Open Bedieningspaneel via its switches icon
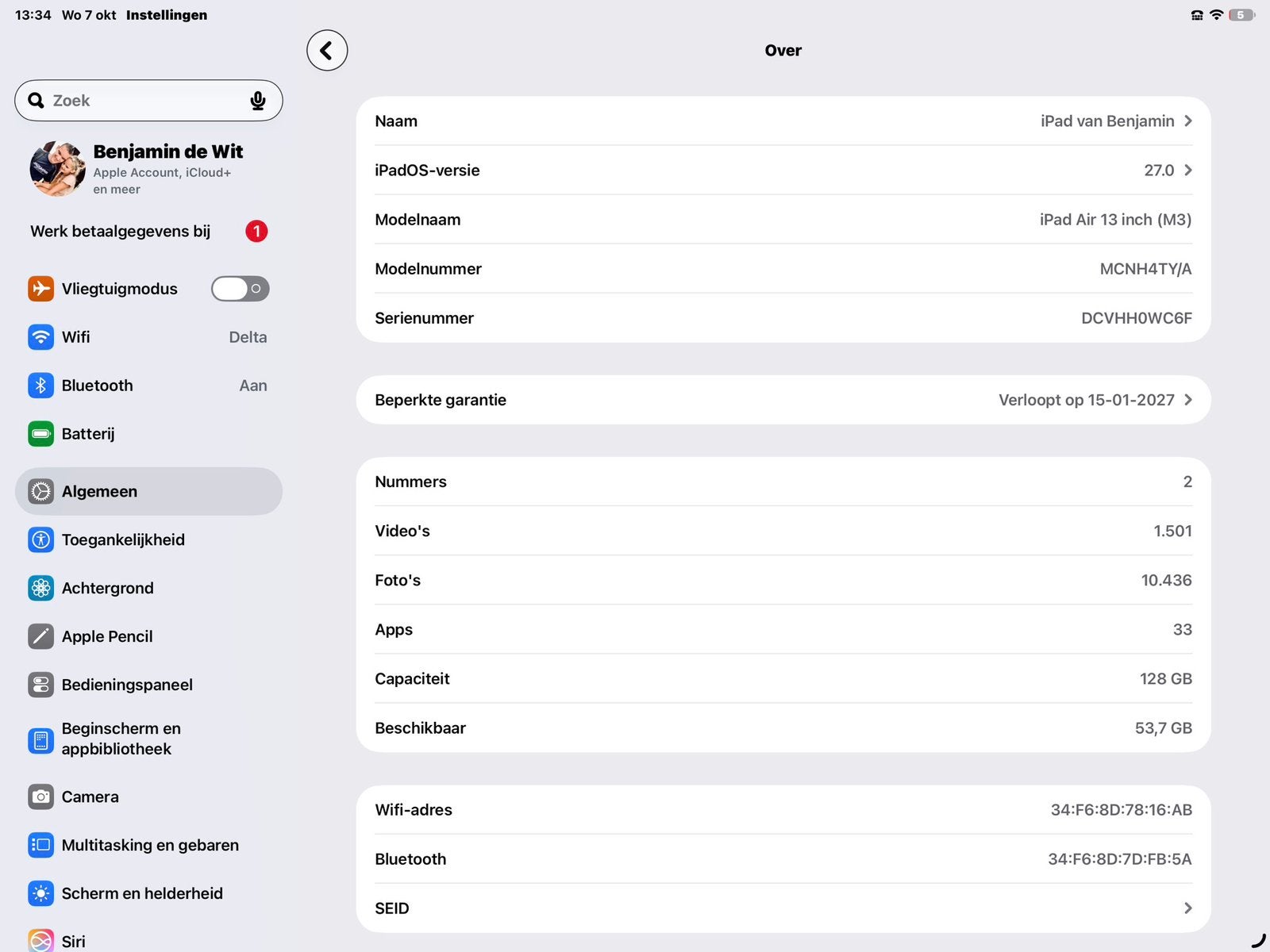 40,685
